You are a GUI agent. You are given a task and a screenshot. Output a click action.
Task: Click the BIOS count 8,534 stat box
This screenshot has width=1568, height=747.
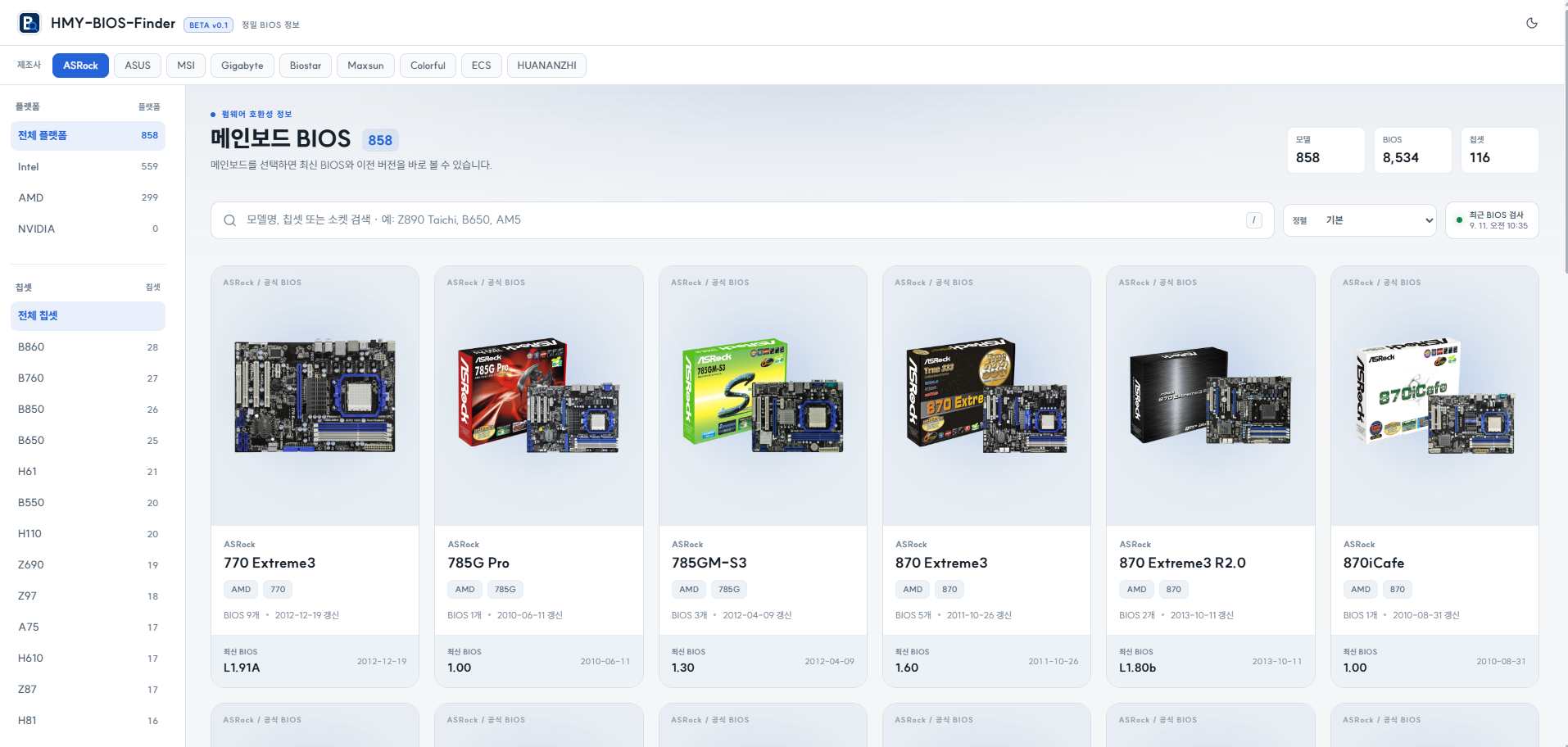pyautogui.click(x=1412, y=150)
